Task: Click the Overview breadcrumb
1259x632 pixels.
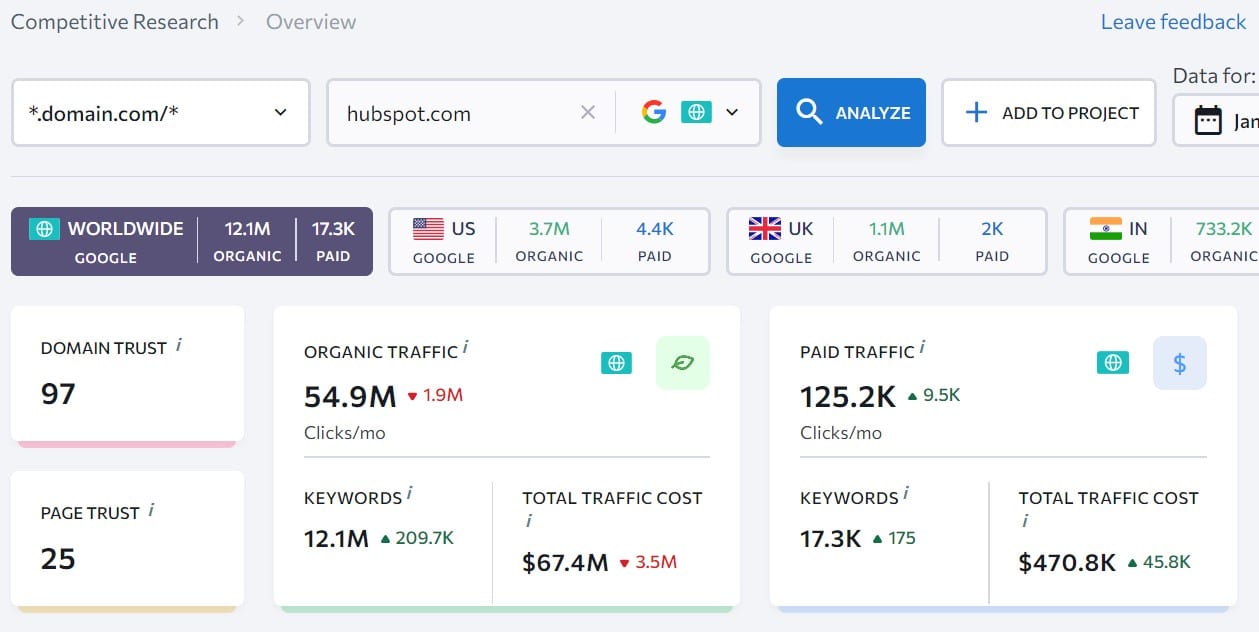Action: tap(311, 22)
